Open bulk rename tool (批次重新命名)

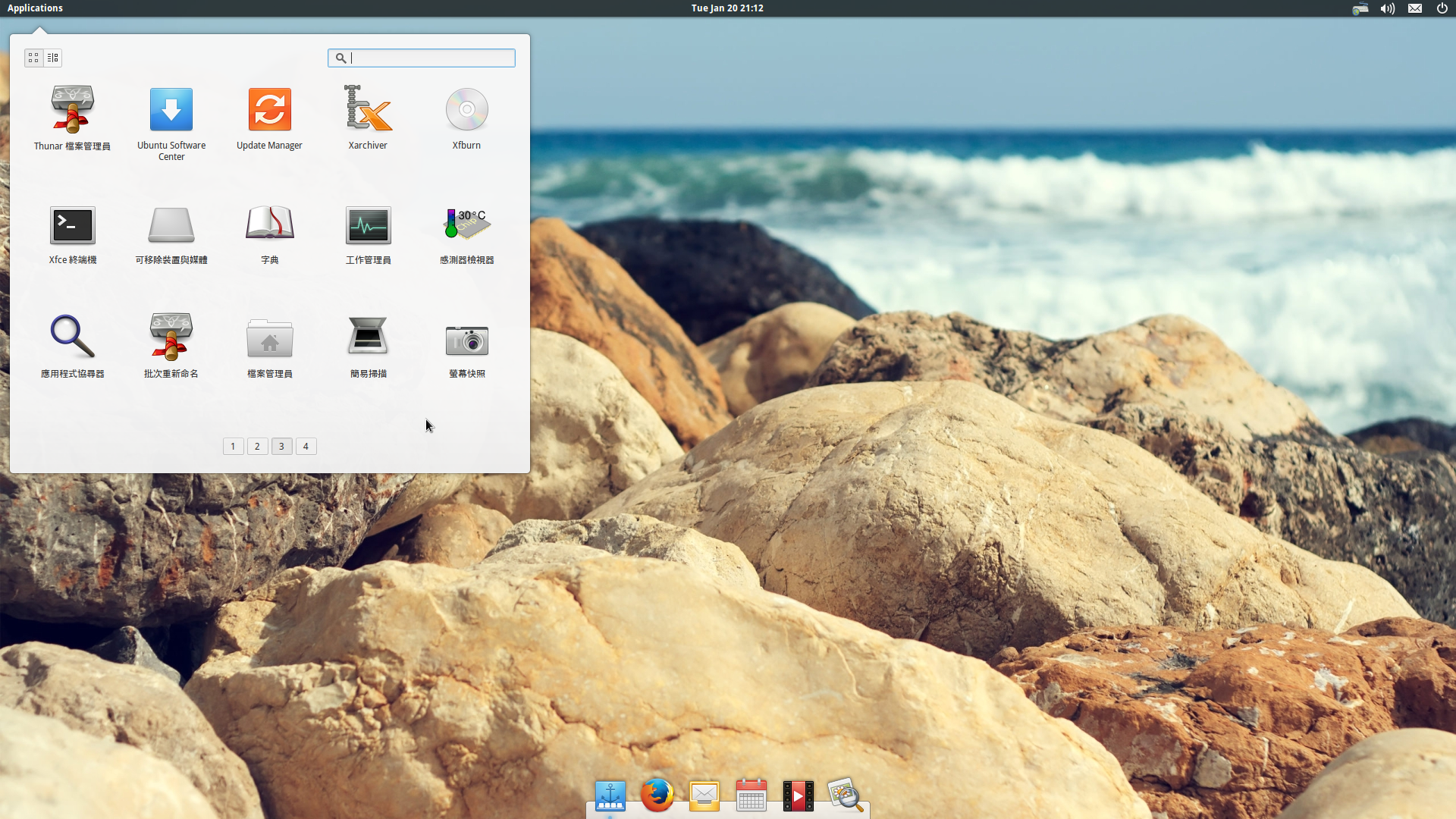171,337
